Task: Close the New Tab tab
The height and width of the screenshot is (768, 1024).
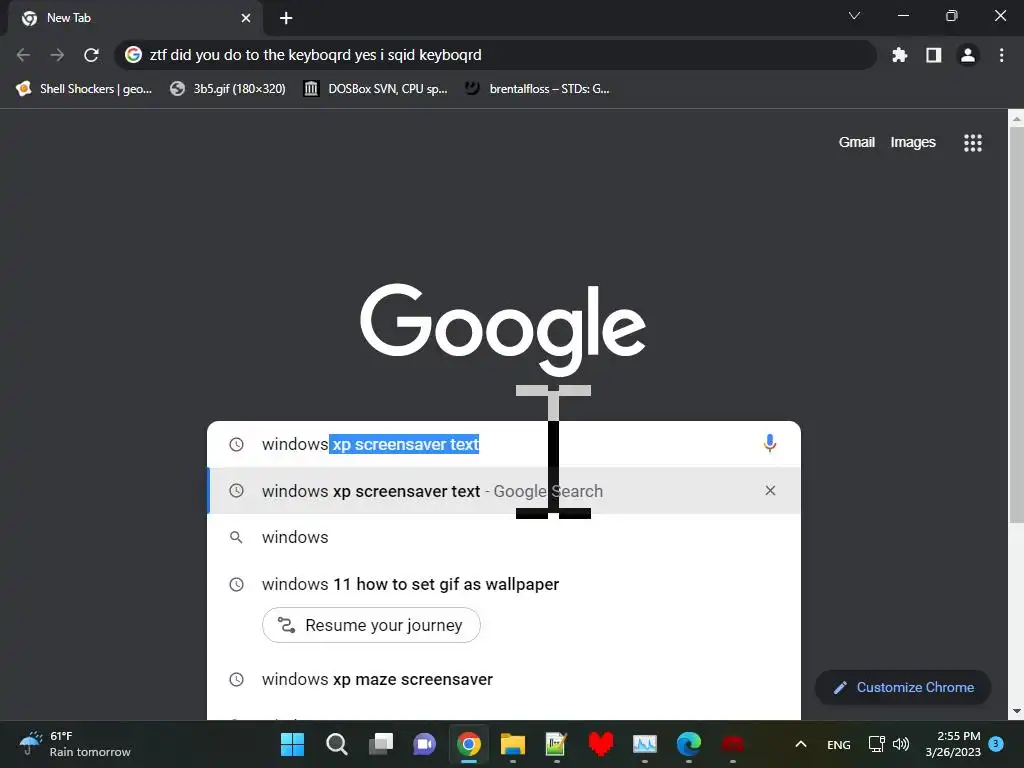Action: (246, 18)
